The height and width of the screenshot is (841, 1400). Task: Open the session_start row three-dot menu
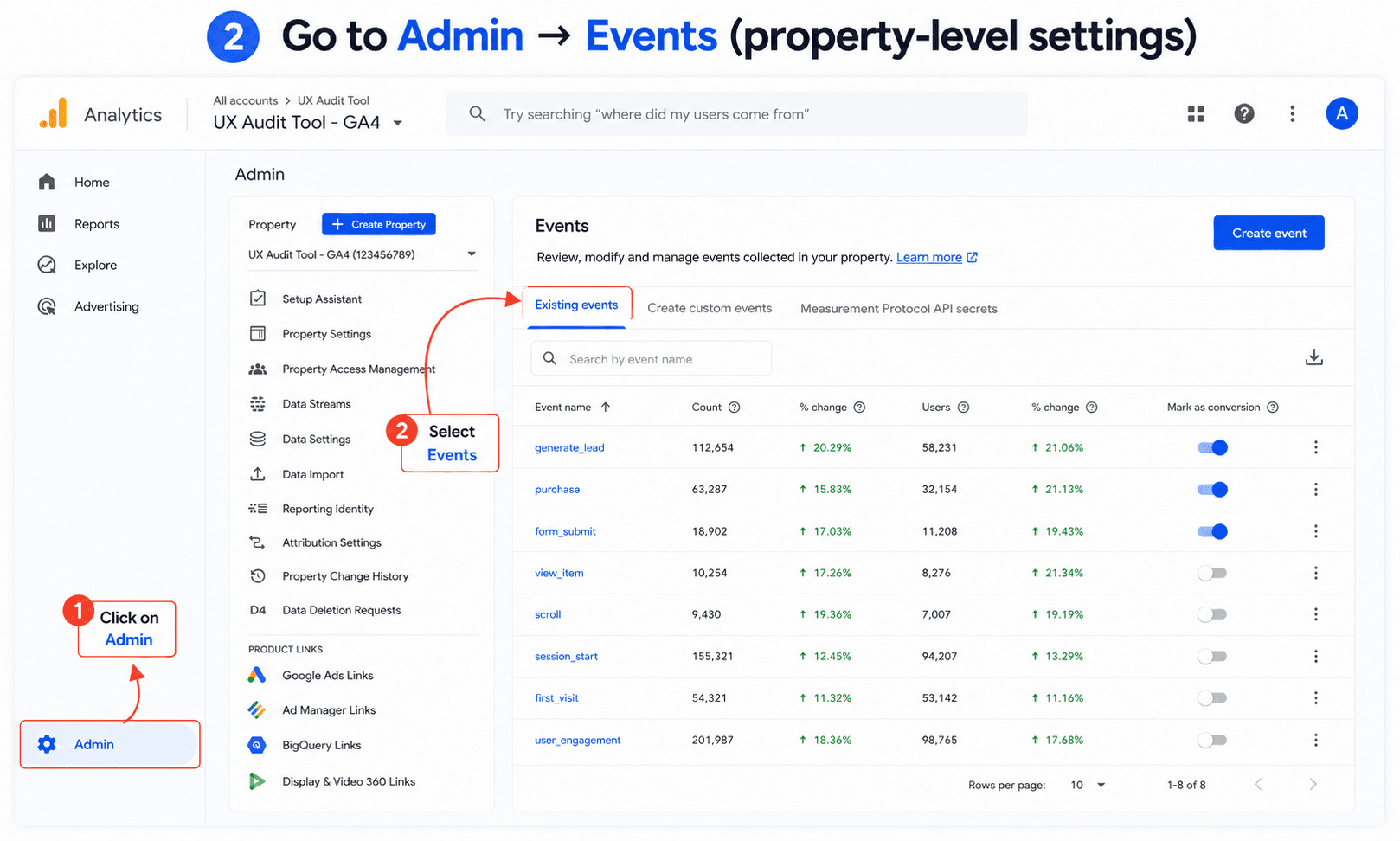pyautogui.click(x=1316, y=657)
